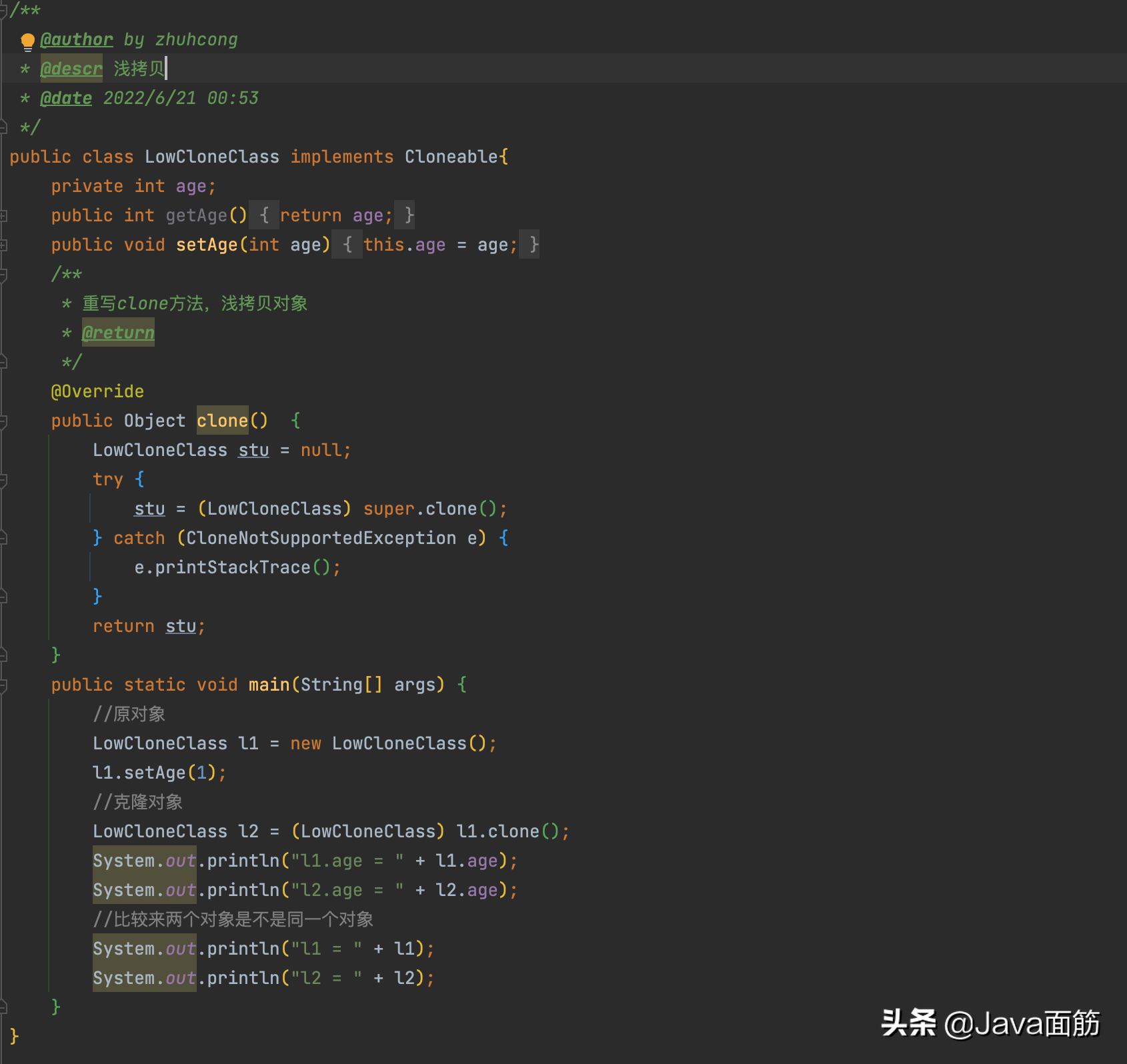
Task: Click CloneNotSupportedException in the catch clause
Action: click(321, 538)
